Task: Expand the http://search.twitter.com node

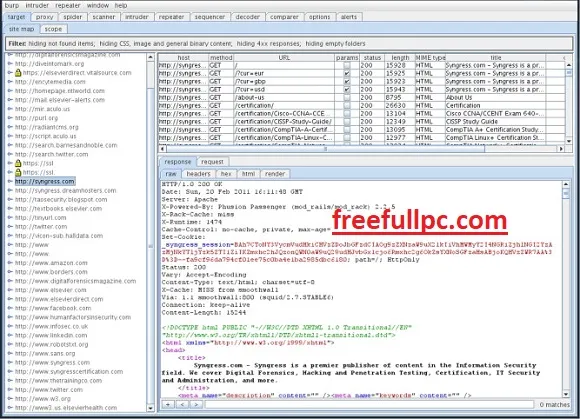Action: coord(10,154)
